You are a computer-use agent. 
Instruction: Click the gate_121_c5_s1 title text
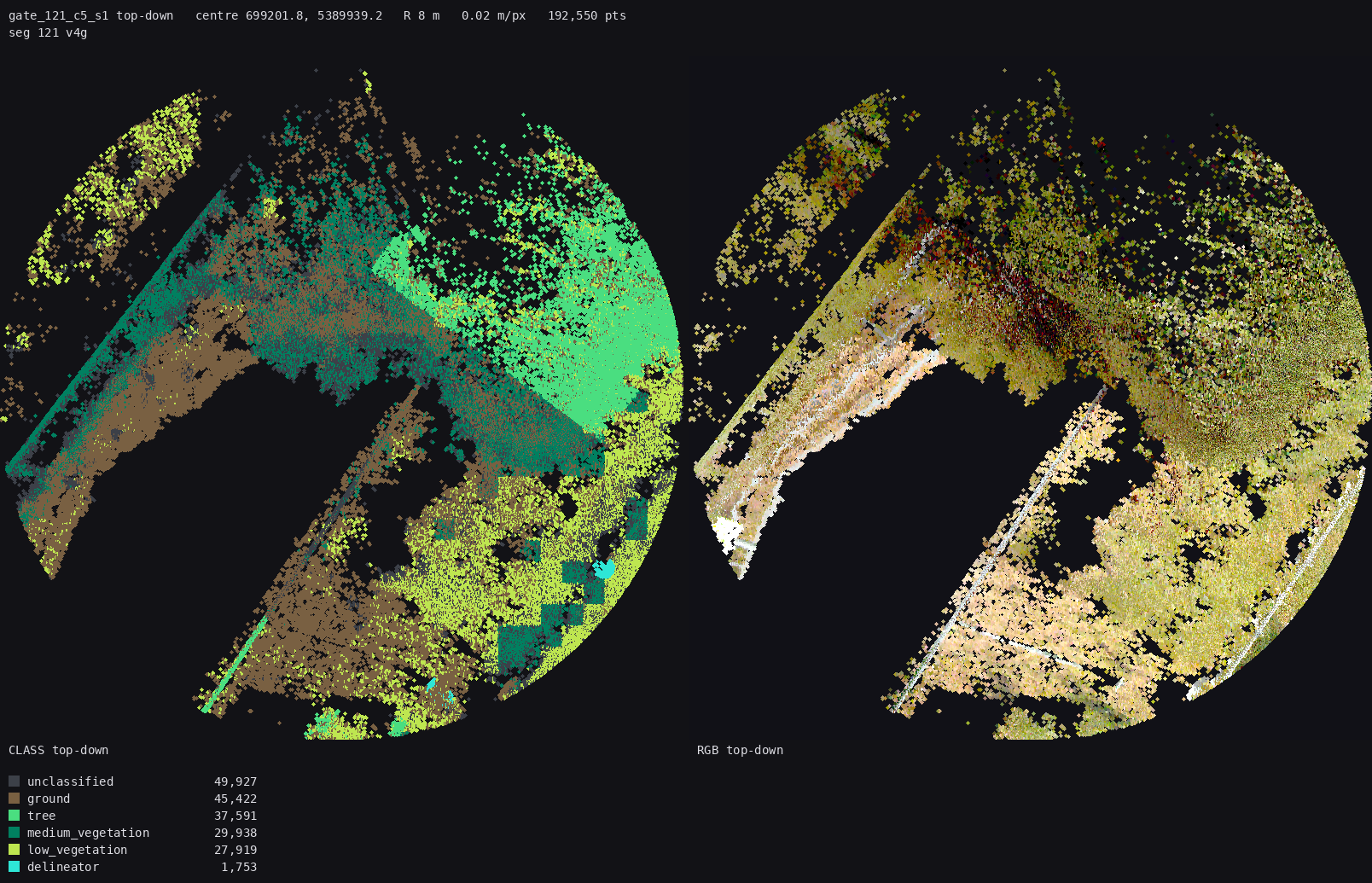pos(58,15)
